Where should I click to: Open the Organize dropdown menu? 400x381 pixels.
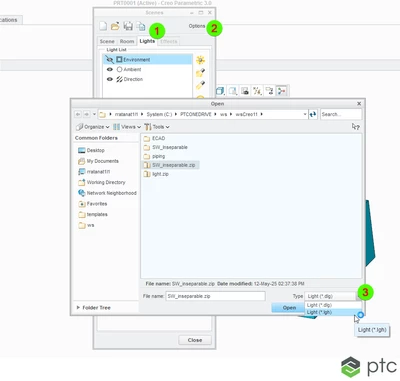(x=93, y=127)
